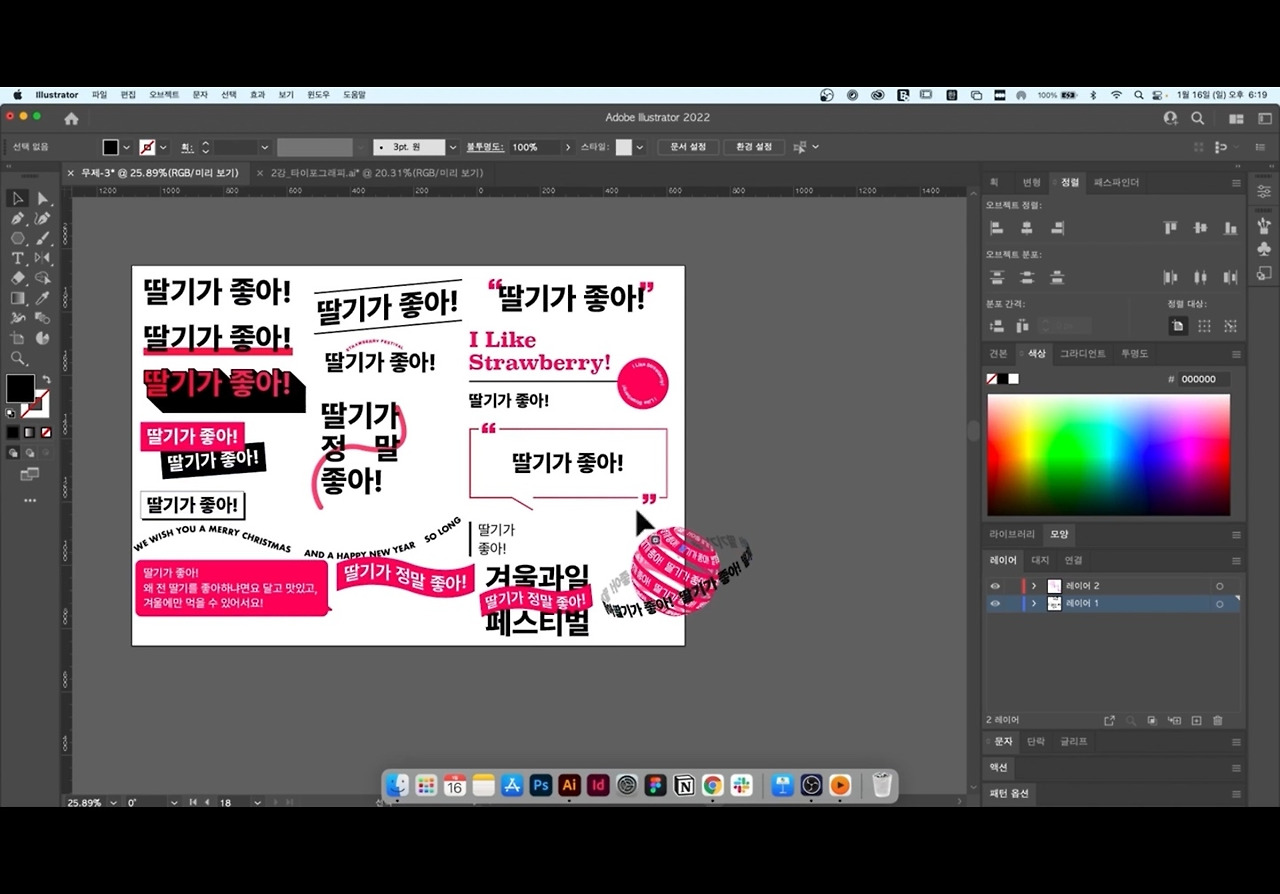This screenshot has height=894, width=1280.
Task: Click the 문서 설정 button
Action: click(688, 147)
